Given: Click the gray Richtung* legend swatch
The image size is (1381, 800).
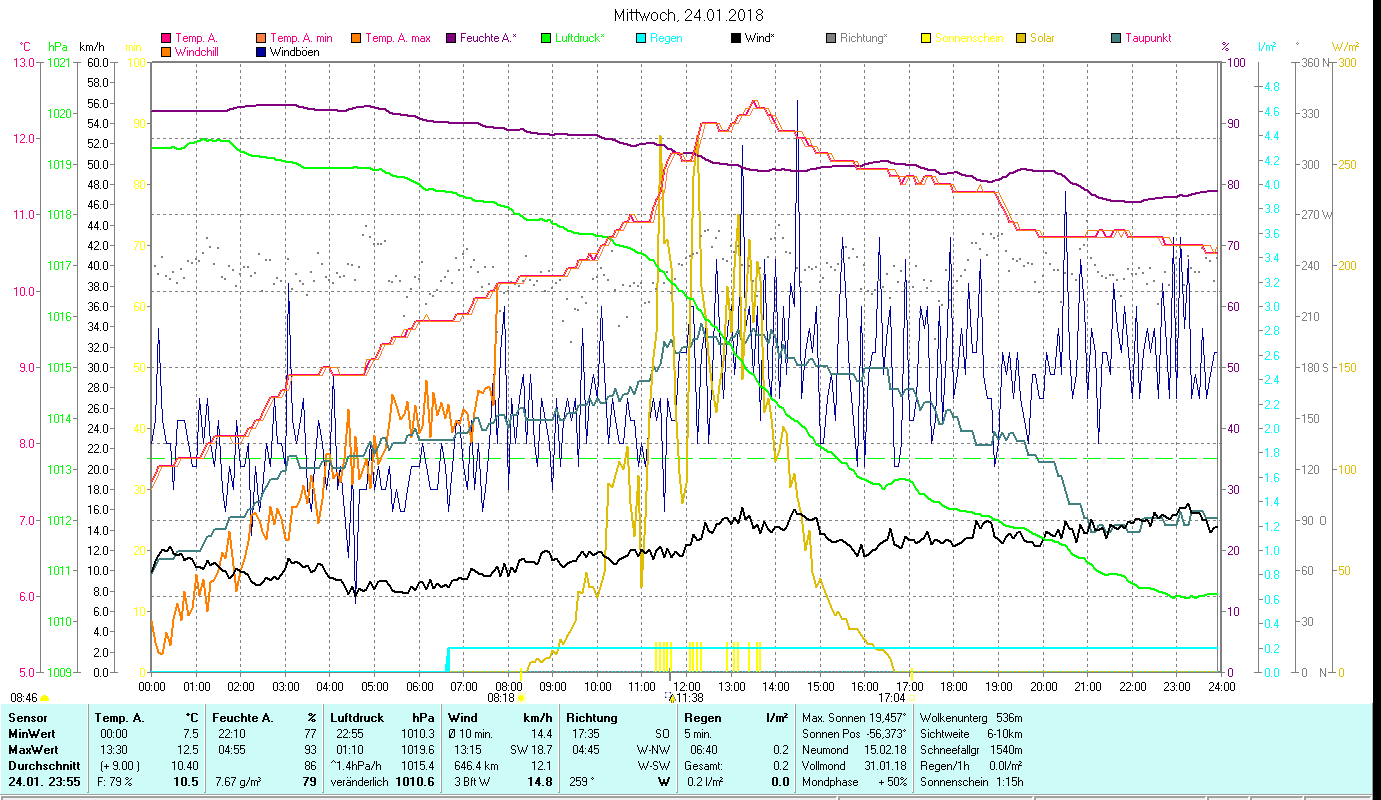Looking at the screenshot, I should pos(830,39).
